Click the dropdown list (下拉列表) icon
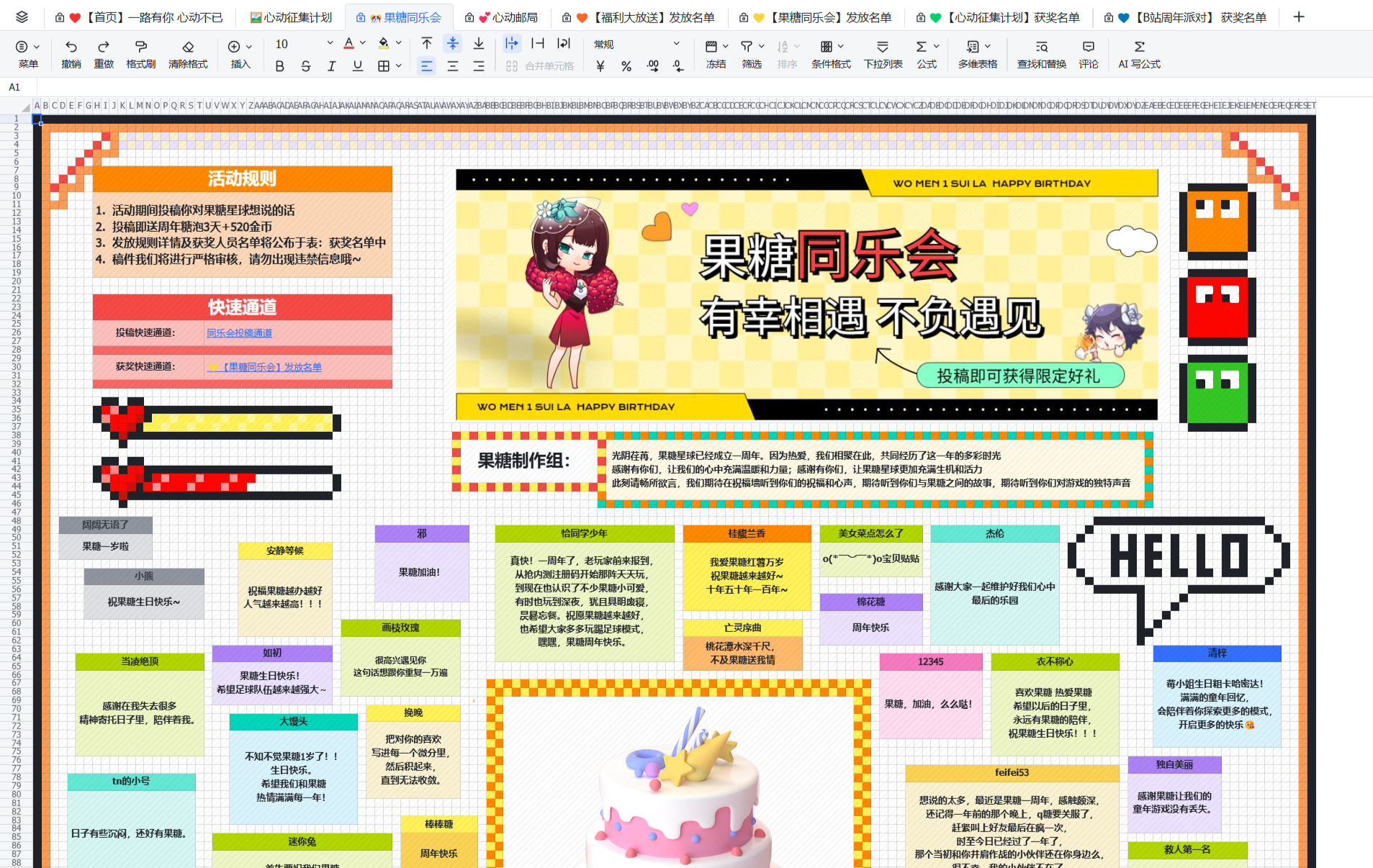This screenshot has height=868, width=1373. [883, 47]
